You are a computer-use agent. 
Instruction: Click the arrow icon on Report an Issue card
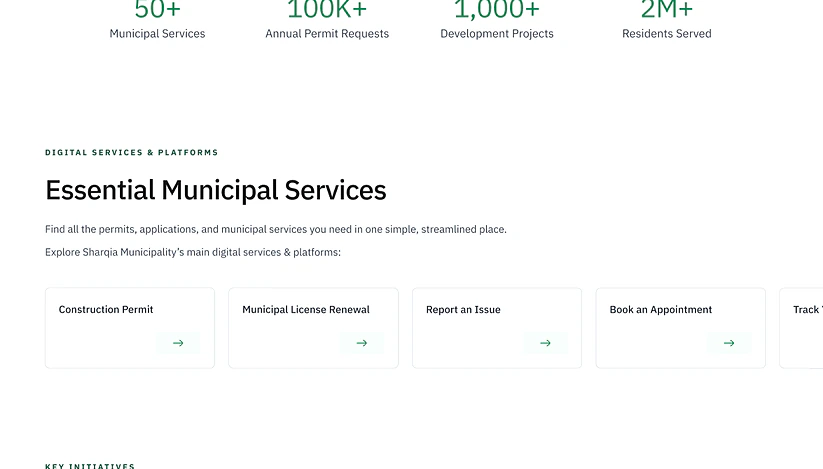click(546, 343)
